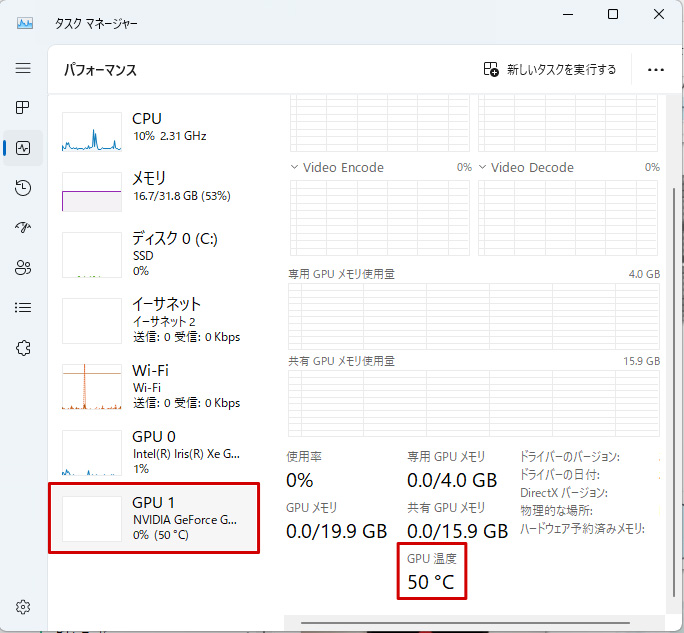Expand the Video Decode graph dropdown
Viewport: 684px width, 633px height.
pos(483,168)
